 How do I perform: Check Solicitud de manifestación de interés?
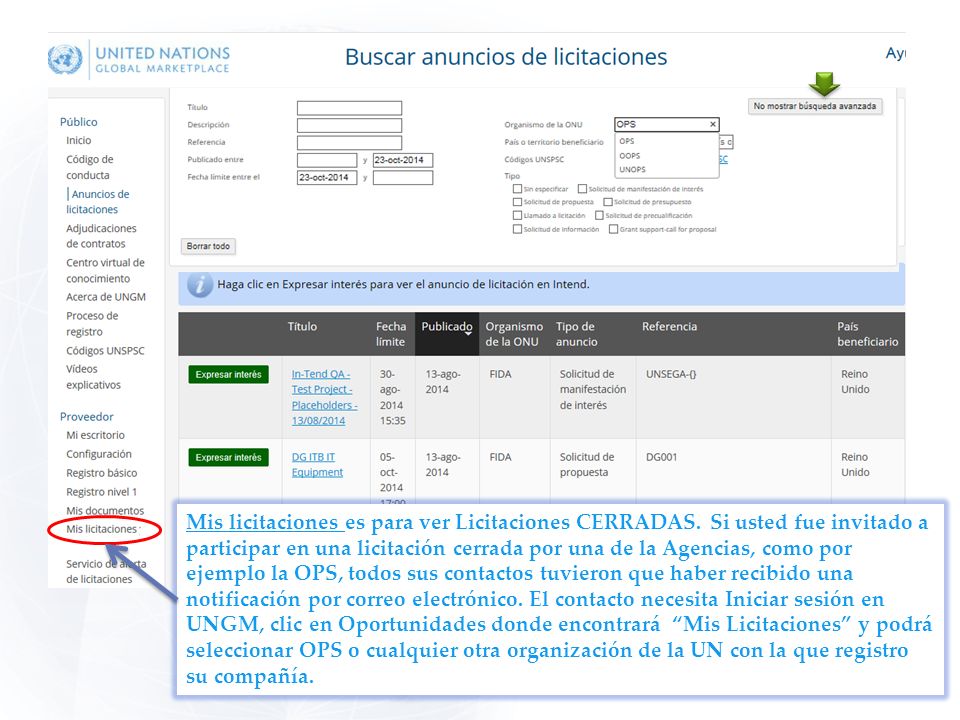point(582,189)
